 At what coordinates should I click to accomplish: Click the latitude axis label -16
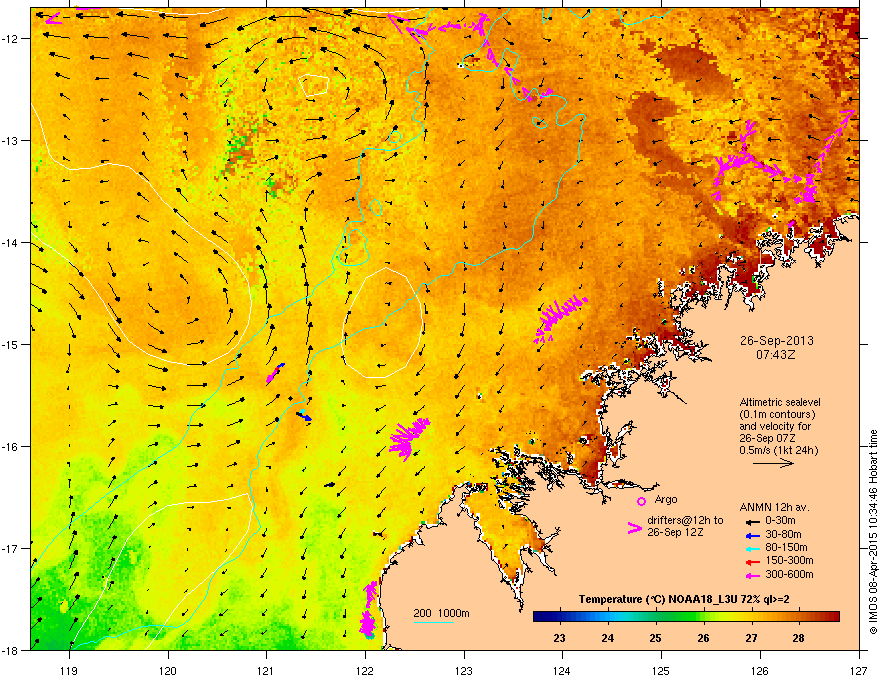point(10,446)
